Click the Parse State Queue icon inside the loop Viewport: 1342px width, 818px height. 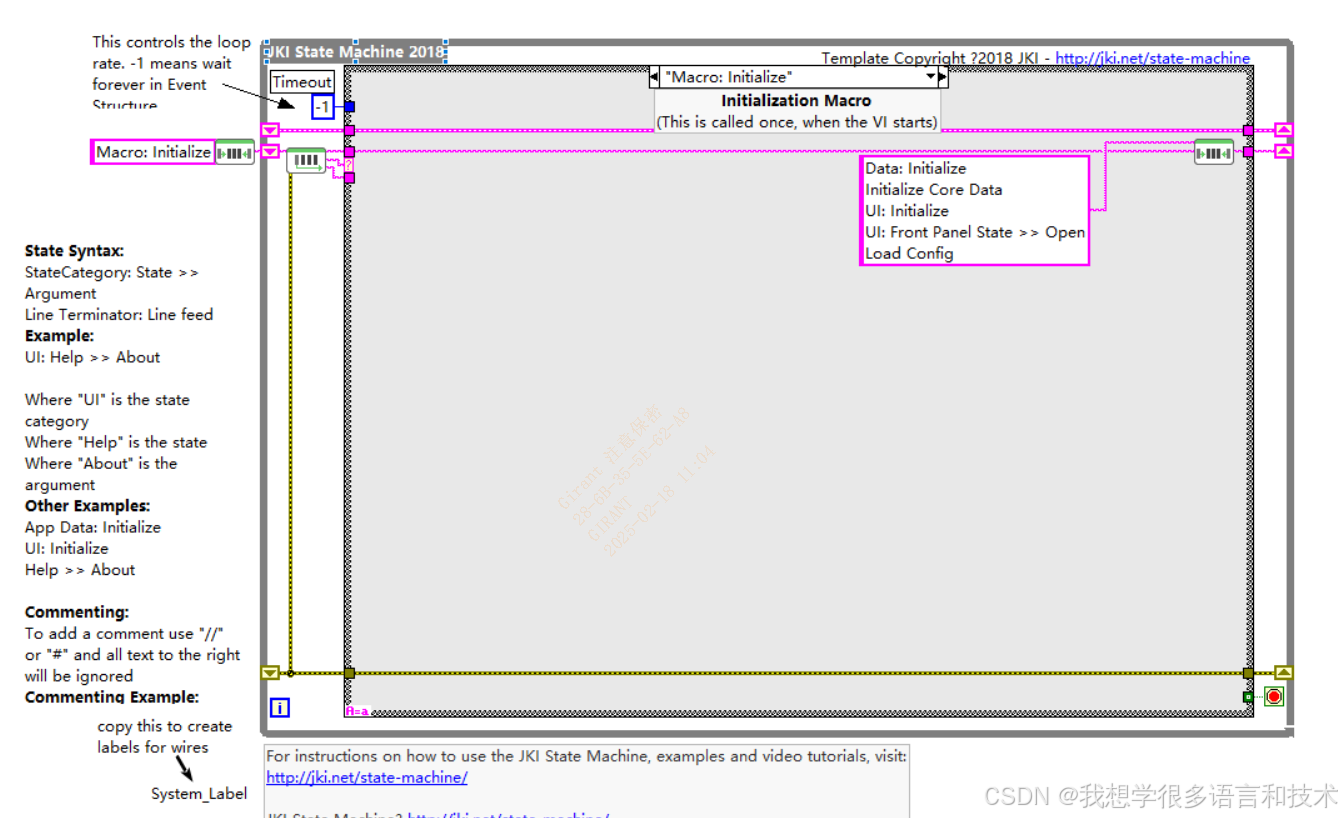pos(306,160)
